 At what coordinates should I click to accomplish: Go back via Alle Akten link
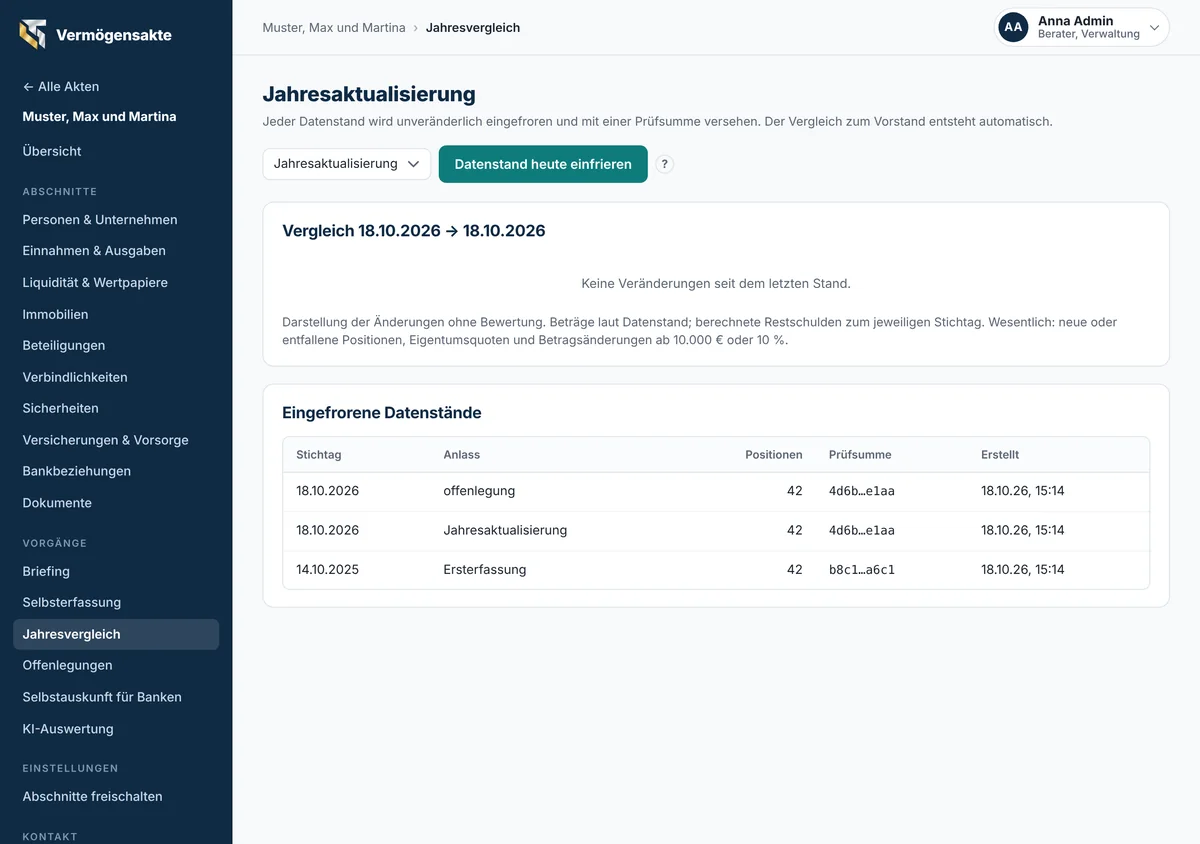[61, 86]
